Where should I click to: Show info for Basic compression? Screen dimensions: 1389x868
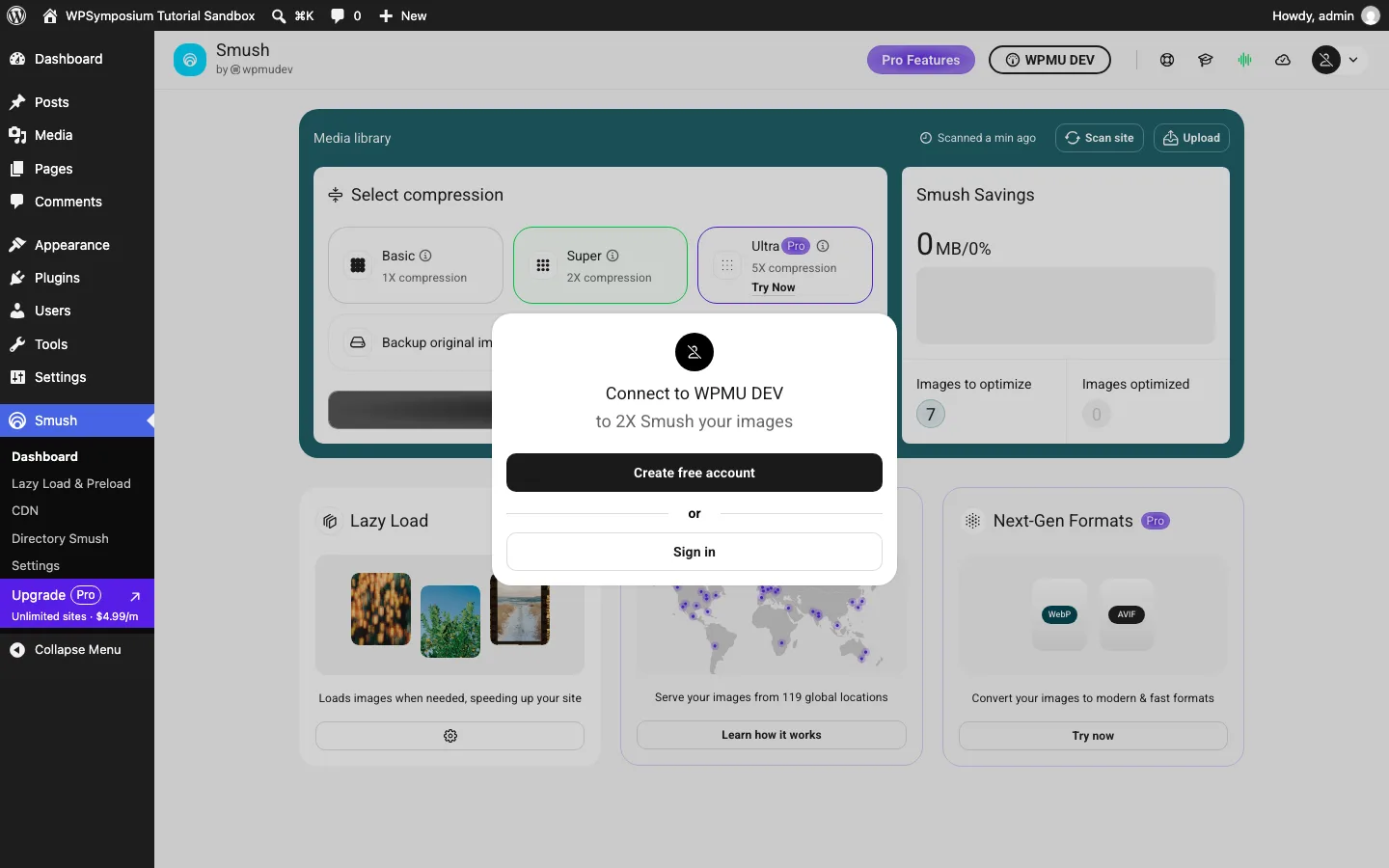tap(425, 256)
